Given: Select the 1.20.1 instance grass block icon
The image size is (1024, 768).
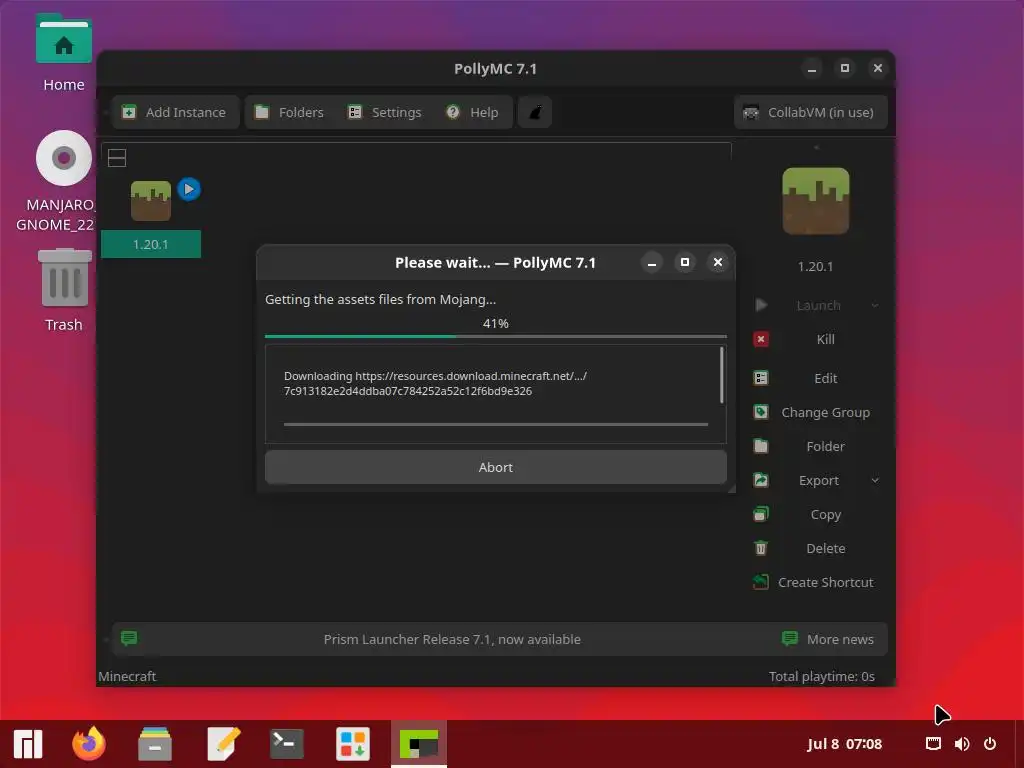Looking at the screenshot, I should (151, 200).
